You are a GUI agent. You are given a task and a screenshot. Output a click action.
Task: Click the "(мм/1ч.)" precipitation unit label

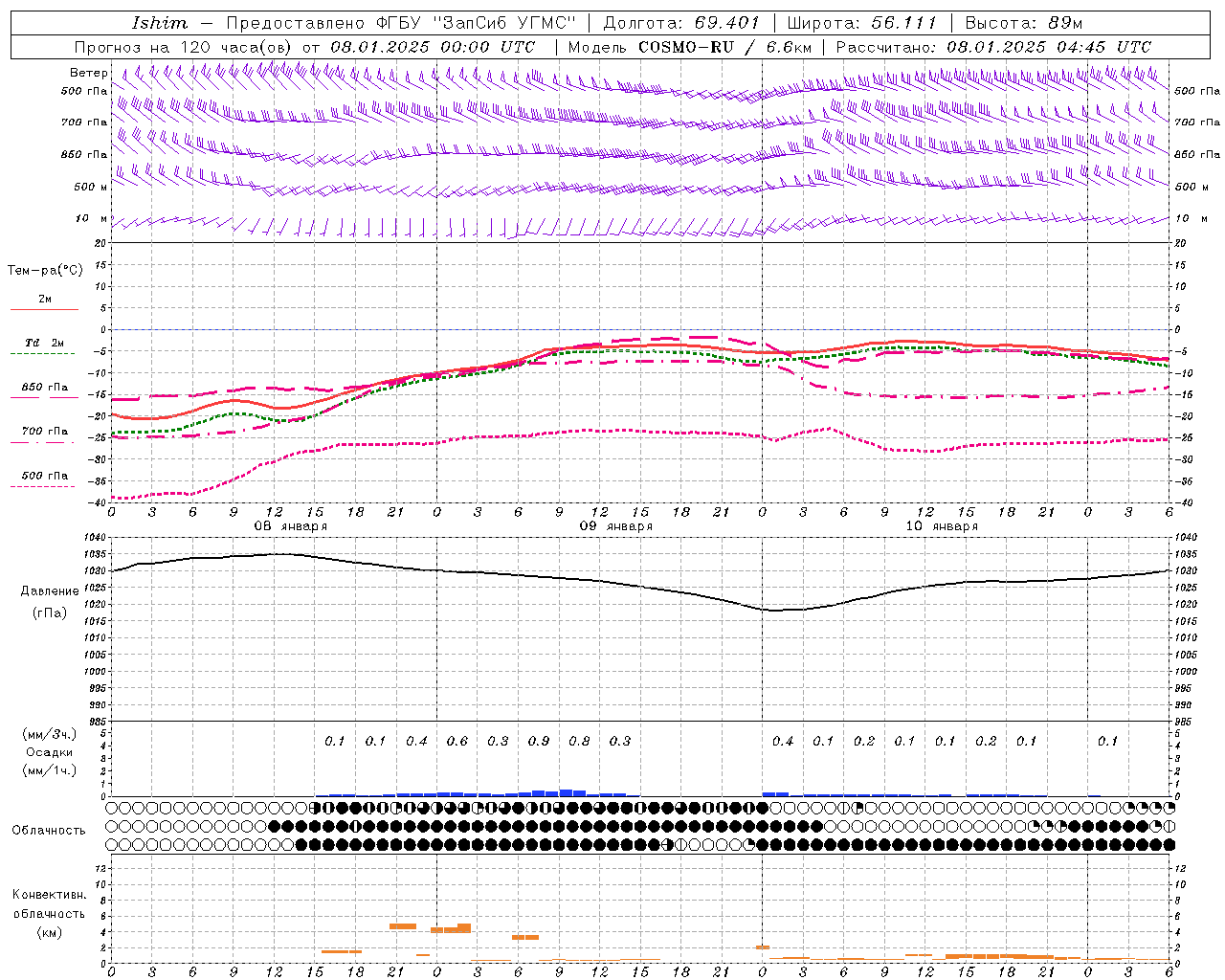pyautogui.click(x=50, y=770)
